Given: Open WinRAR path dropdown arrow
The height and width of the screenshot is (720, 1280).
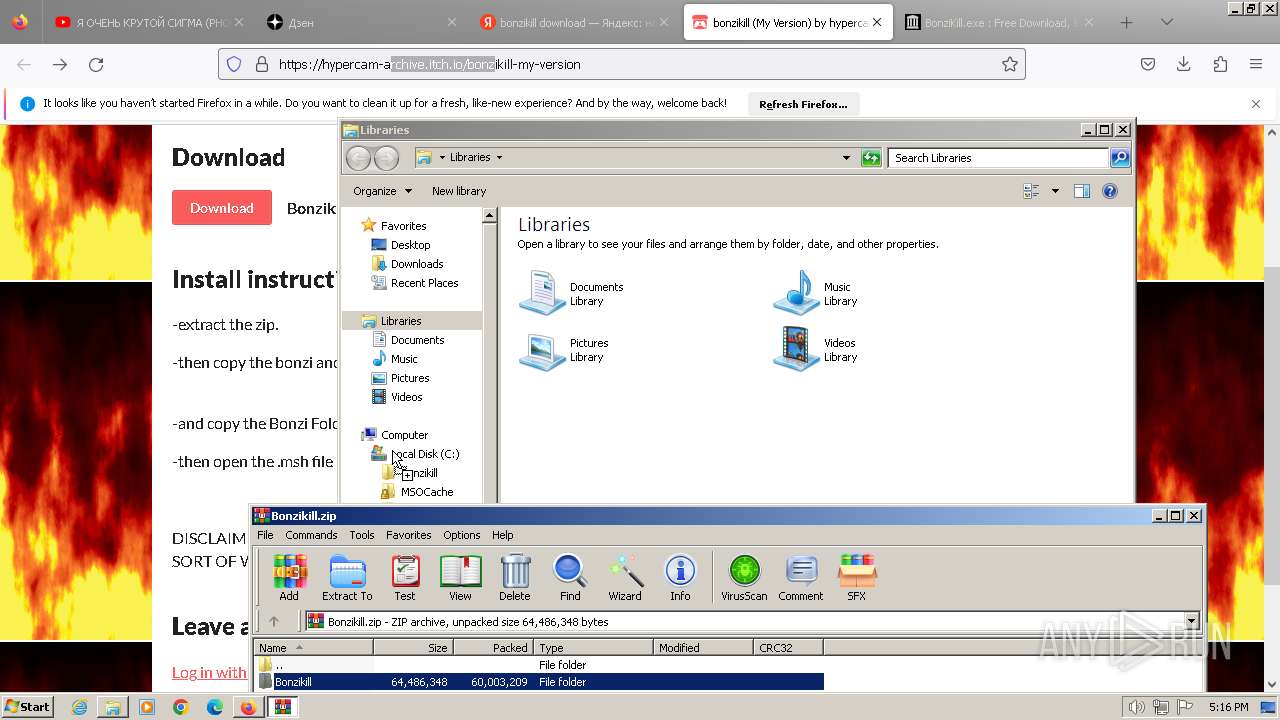Looking at the screenshot, I should pyautogui.click(x=1191, y=621).
